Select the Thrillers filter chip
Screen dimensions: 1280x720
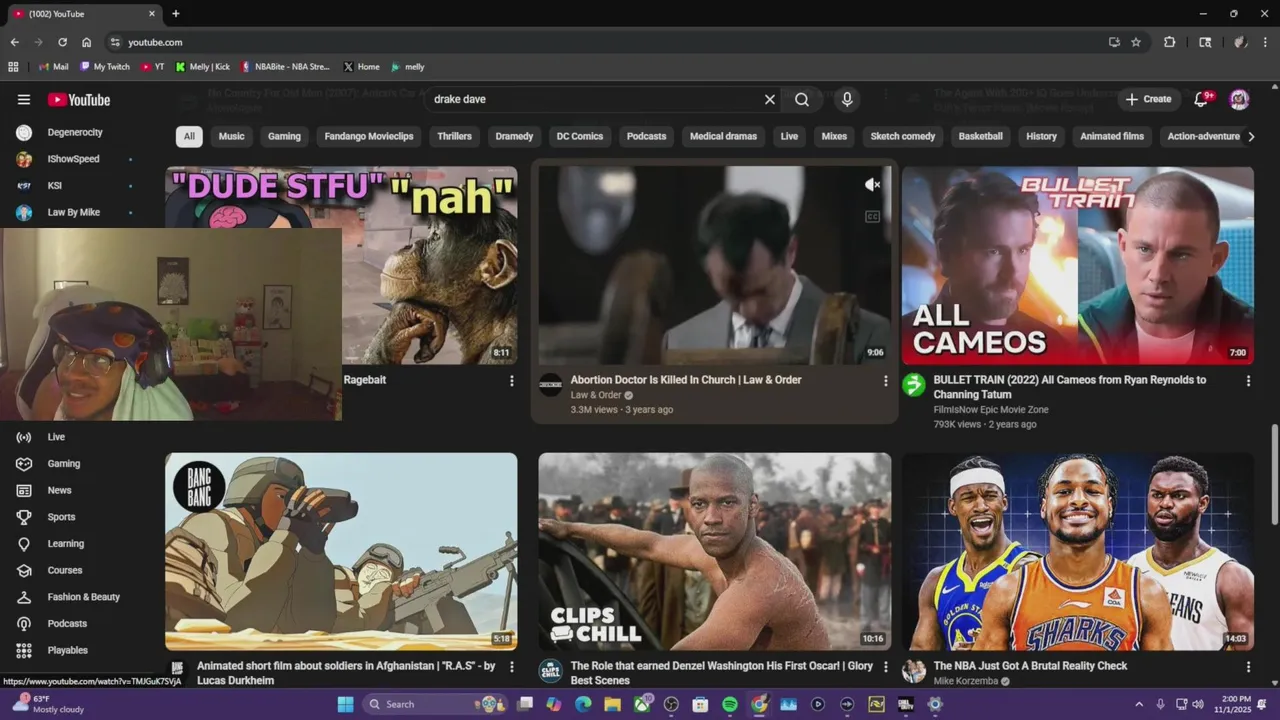click(454, 136)
